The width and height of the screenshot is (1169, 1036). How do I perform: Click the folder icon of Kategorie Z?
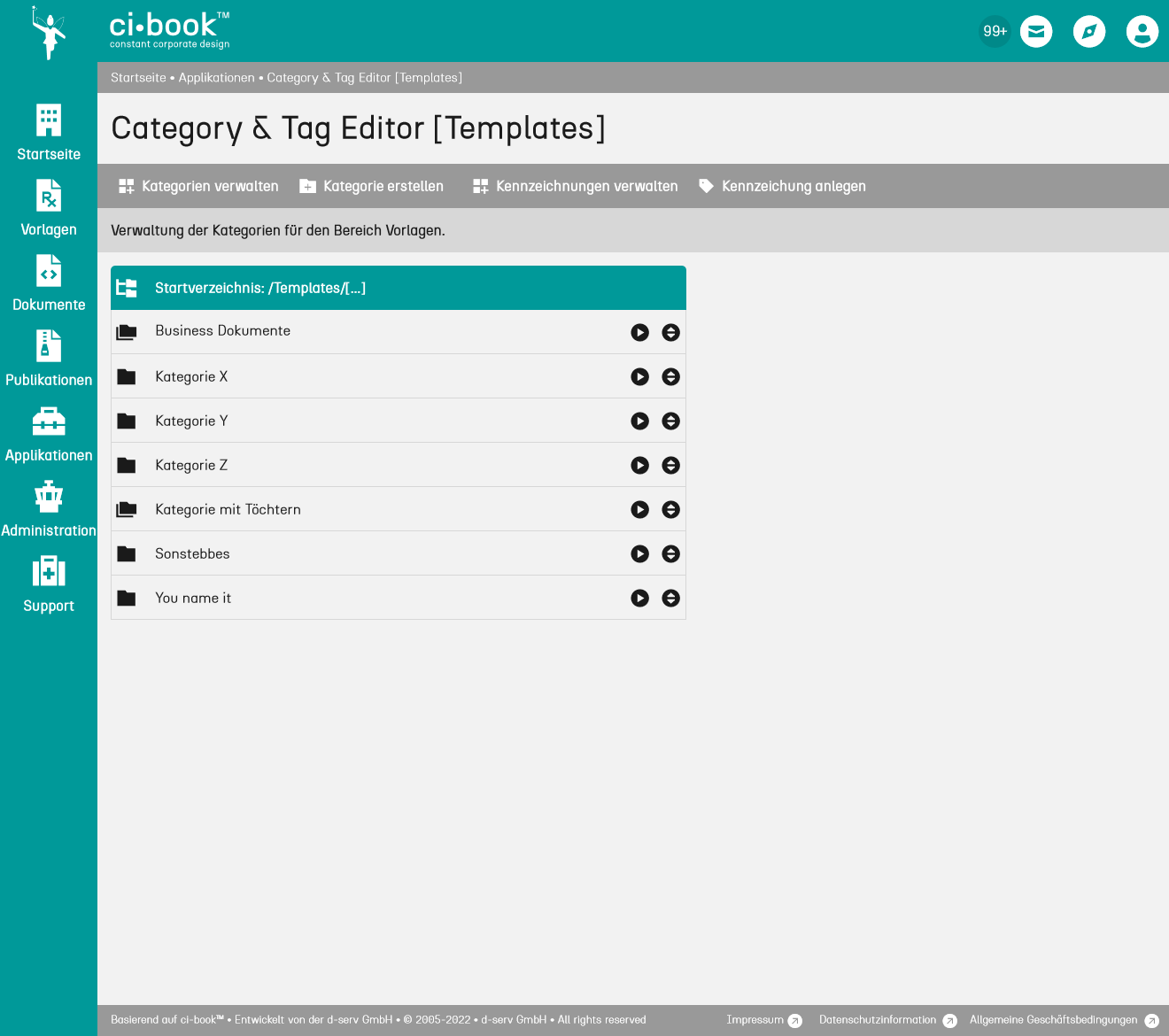click(x=127, y=465)
